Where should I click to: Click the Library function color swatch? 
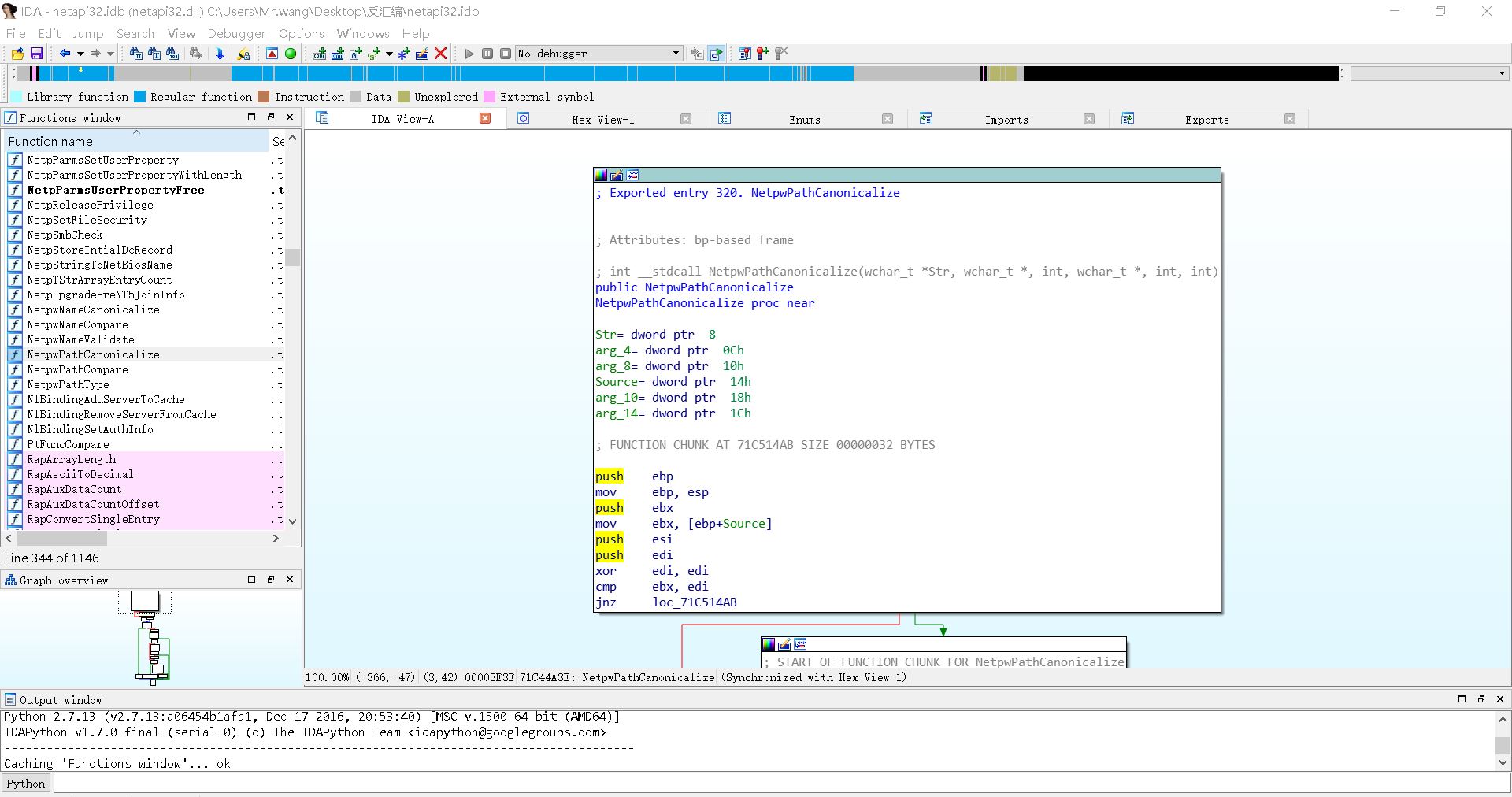click(x=16, y=97)
